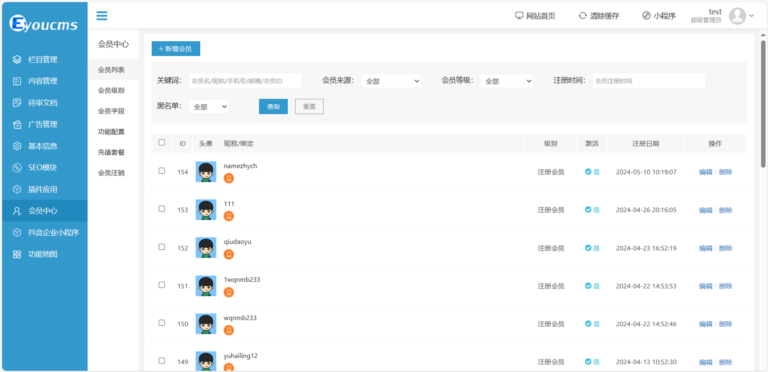Click the orange phone badge under qiudaoyu

(x=229, y=254)
